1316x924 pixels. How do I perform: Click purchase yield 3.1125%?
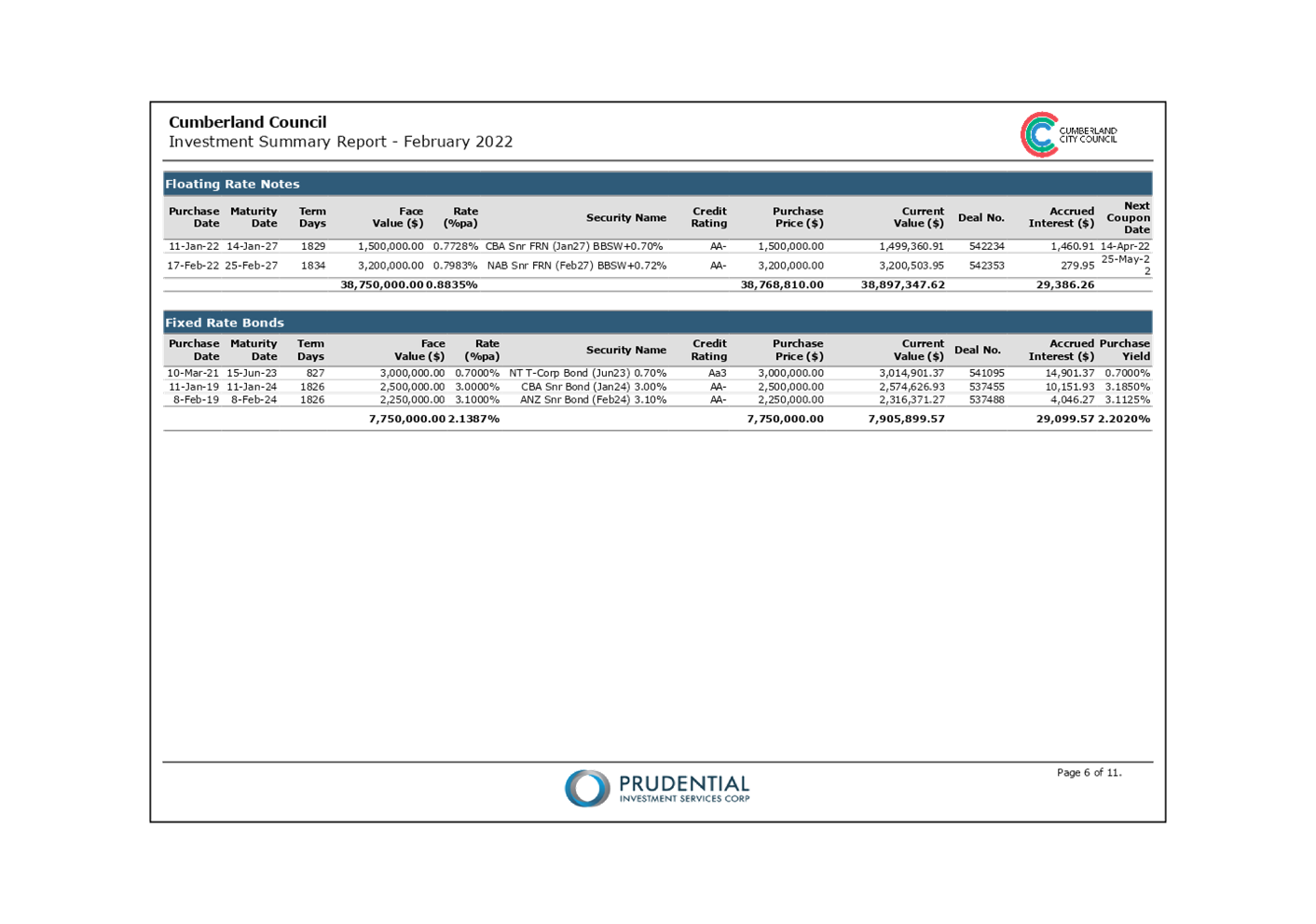point(1128,399)
